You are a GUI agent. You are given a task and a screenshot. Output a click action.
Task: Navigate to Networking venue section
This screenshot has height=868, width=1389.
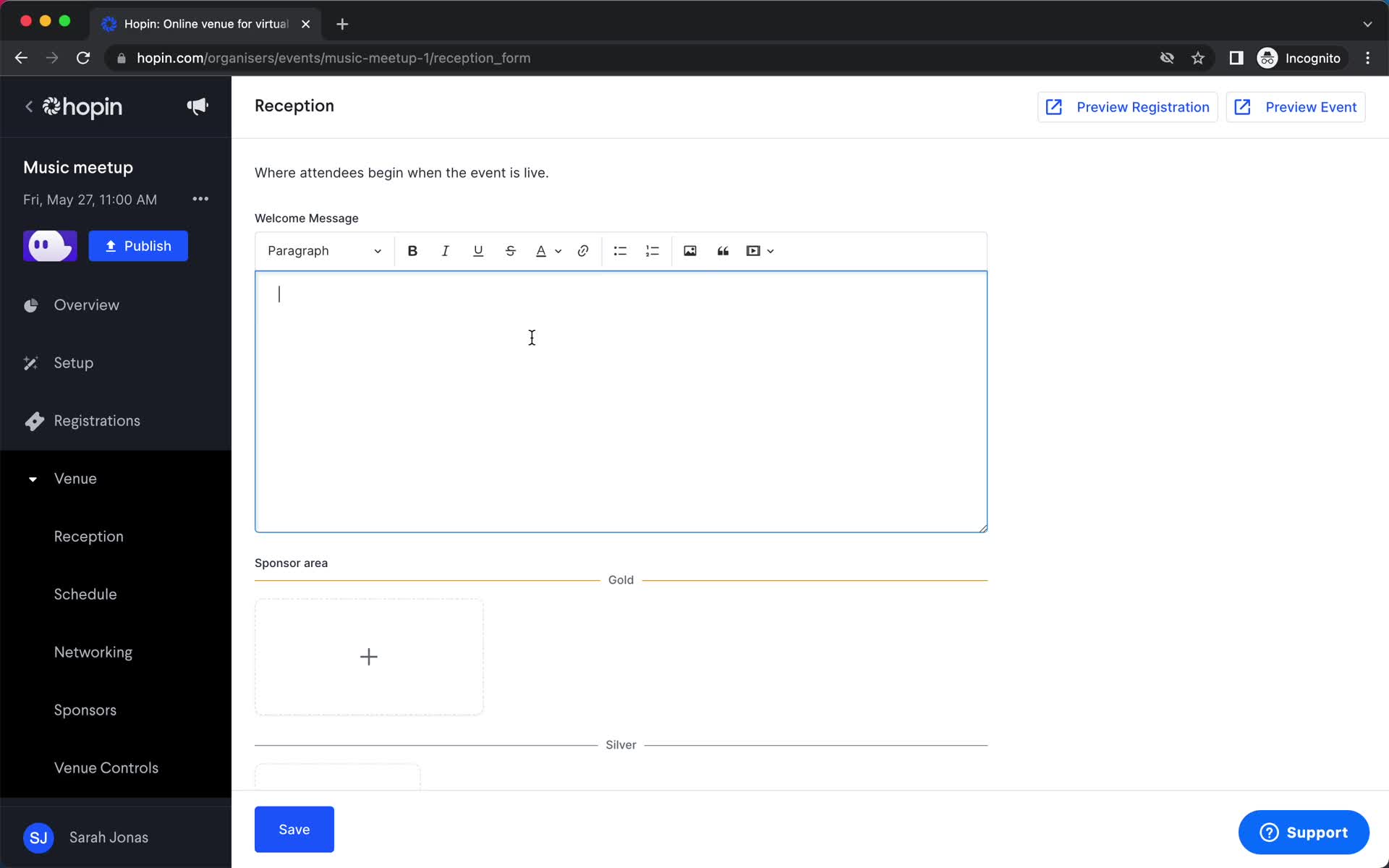pos(94,652)
